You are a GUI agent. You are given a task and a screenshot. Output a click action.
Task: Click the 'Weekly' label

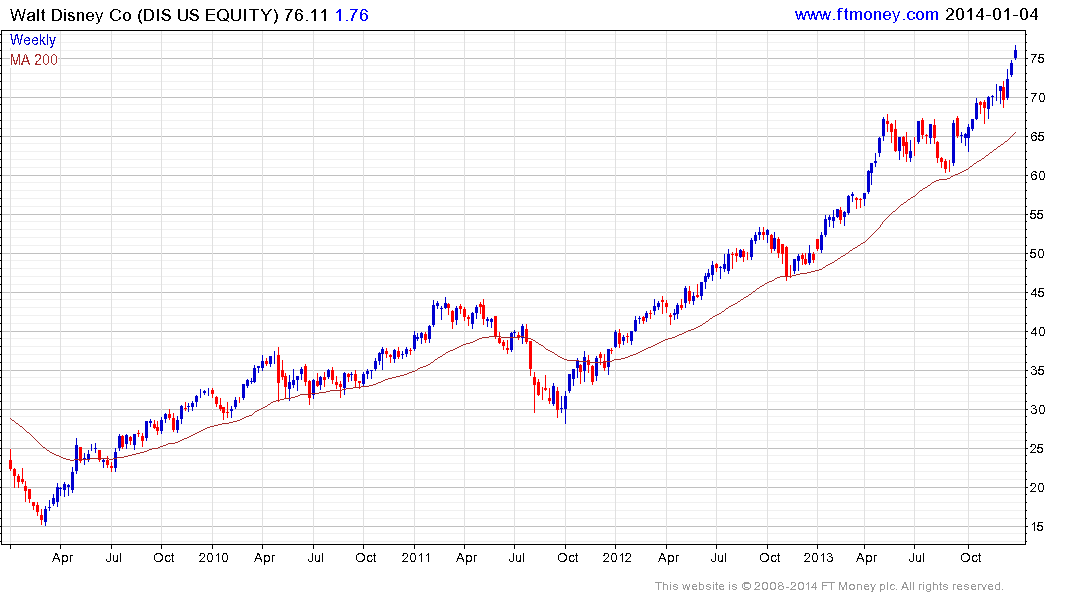click(x=33, y=40)
